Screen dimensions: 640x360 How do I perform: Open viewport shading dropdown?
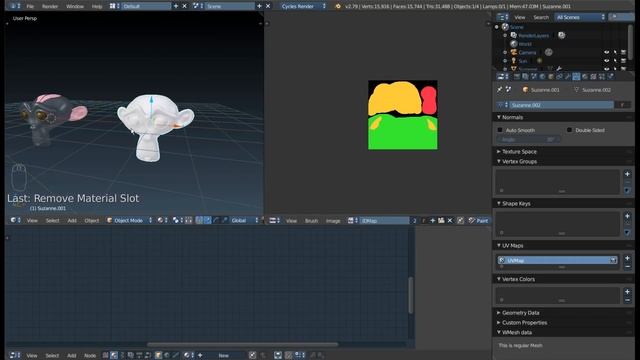tap(162, 220)
